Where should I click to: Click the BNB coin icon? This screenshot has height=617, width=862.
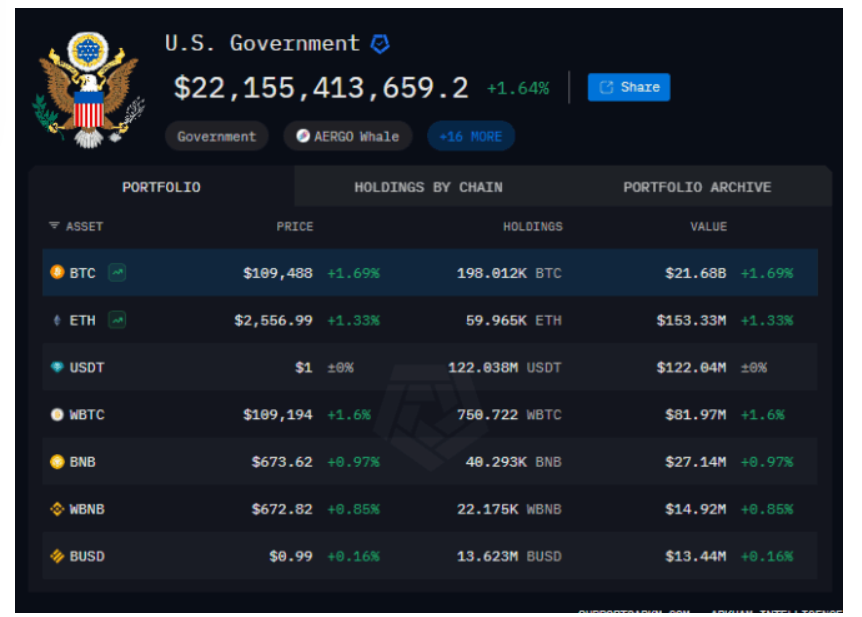pos(57,461)
